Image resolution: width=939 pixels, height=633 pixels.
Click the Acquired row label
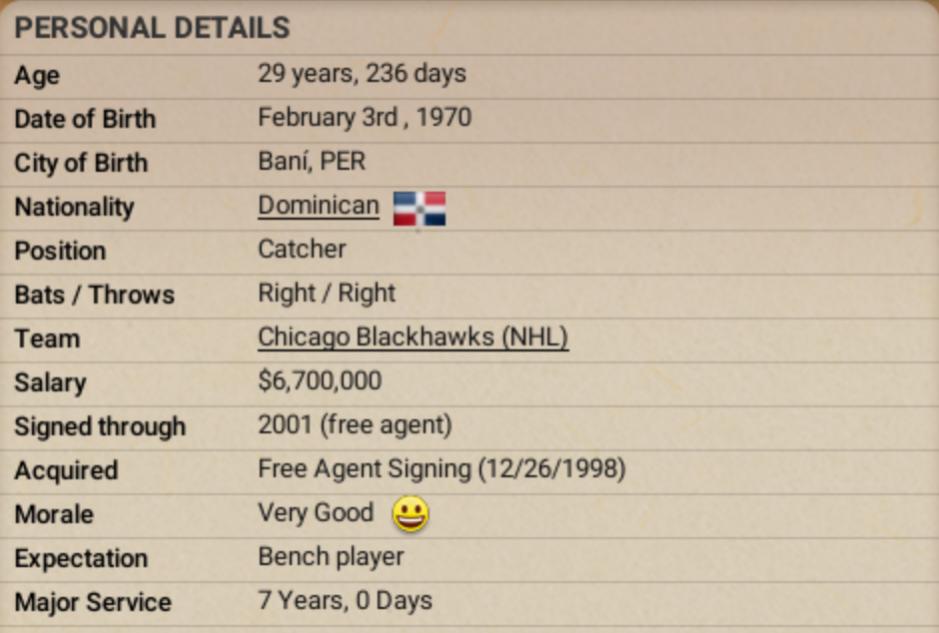pyautogui.click(x=66, y=471)
